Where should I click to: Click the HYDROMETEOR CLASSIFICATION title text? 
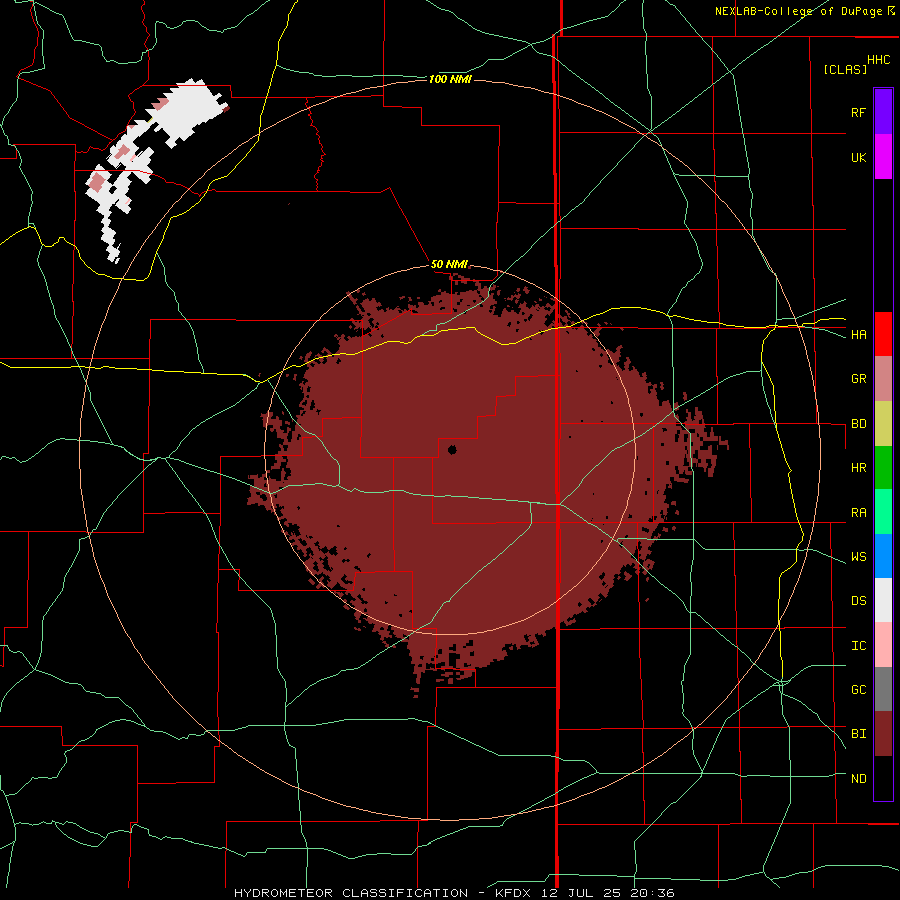tap(351, 893)
